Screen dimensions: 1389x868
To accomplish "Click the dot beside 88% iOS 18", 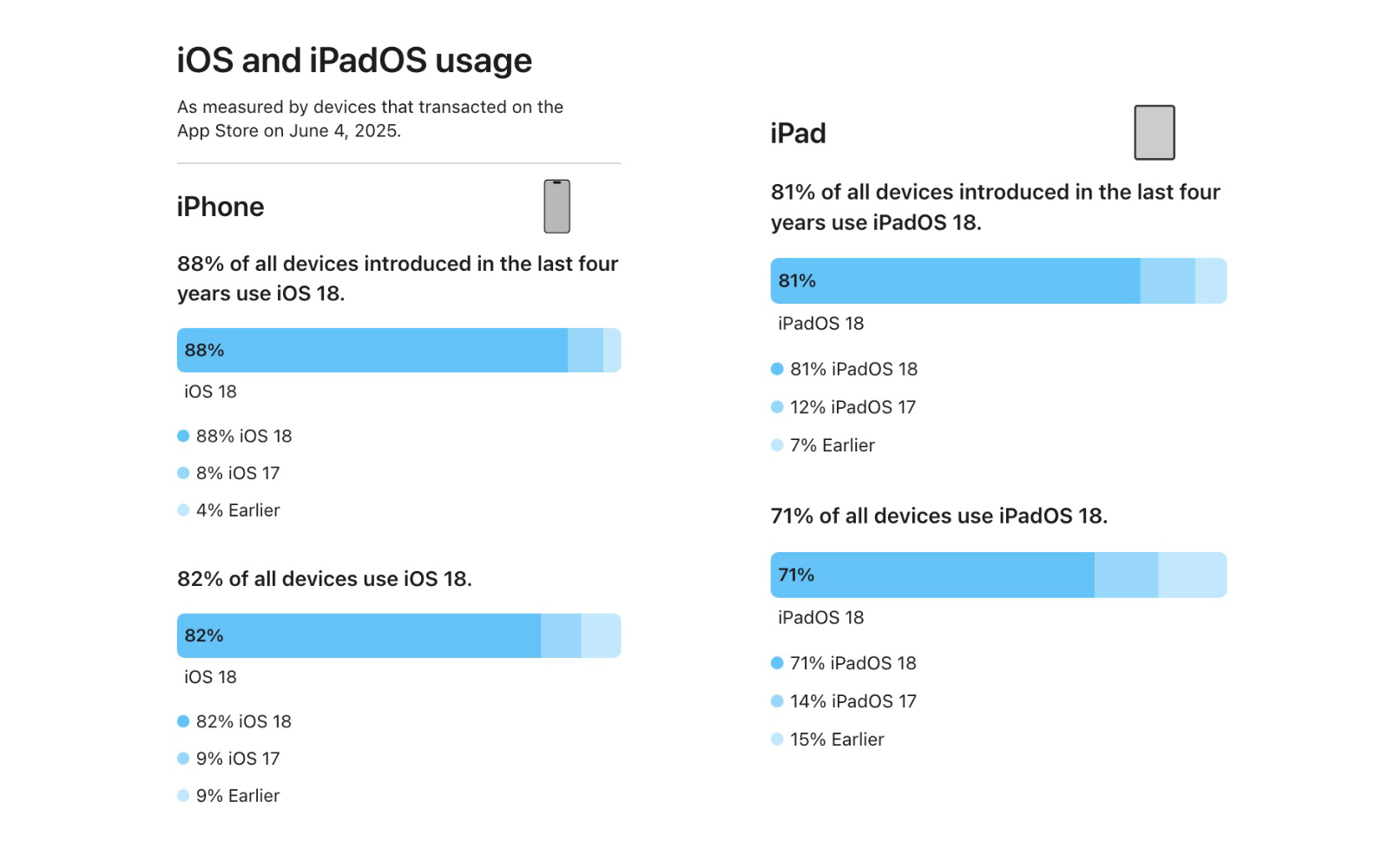I will point(183,436).
